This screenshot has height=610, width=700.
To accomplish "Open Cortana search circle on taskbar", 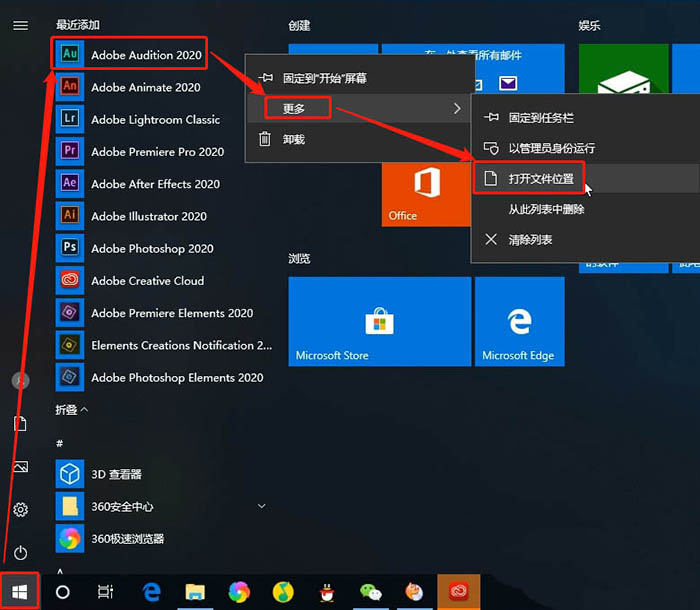I will pos(62,592).
